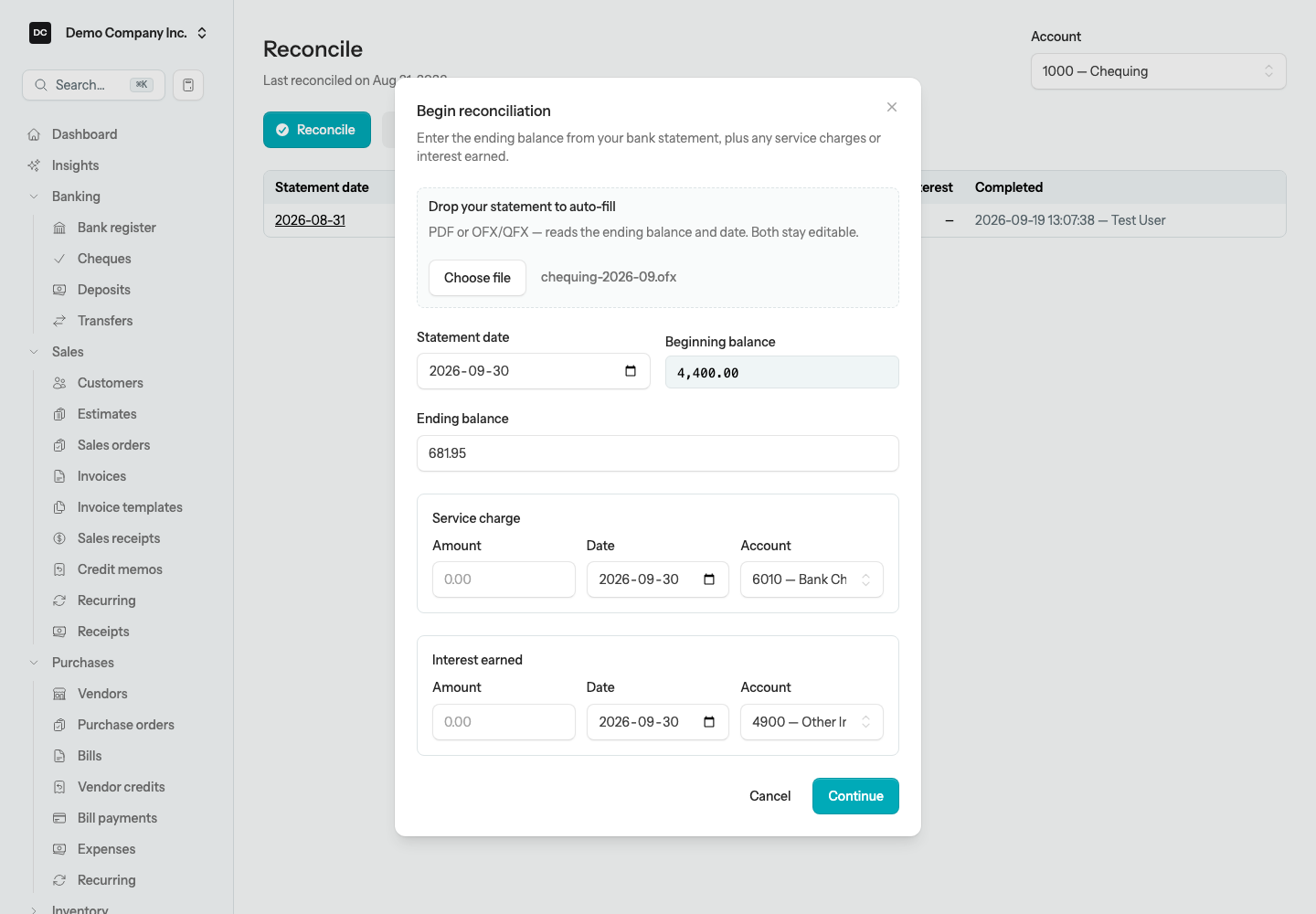Click the Search box in sidebar
The width and height of the screenshot is (1316, 914).
click(93, 85)
